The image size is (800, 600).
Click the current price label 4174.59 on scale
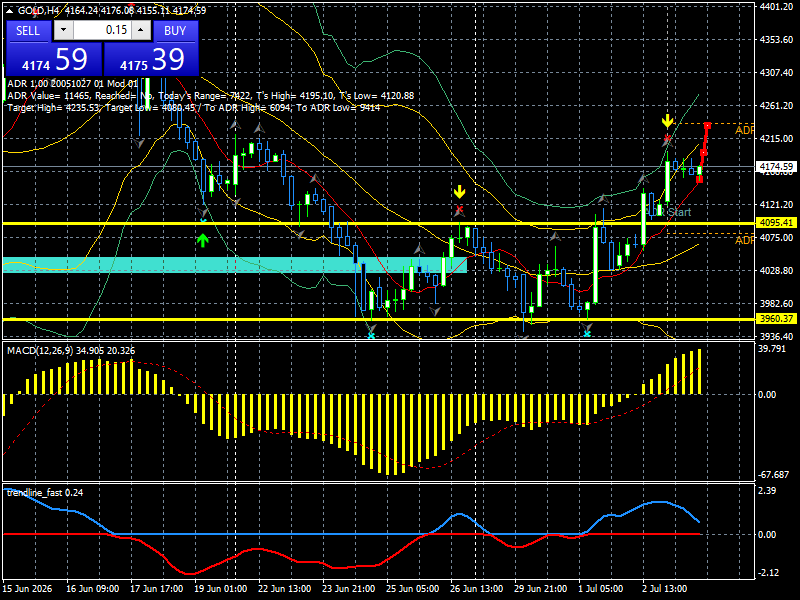point(777,167)
